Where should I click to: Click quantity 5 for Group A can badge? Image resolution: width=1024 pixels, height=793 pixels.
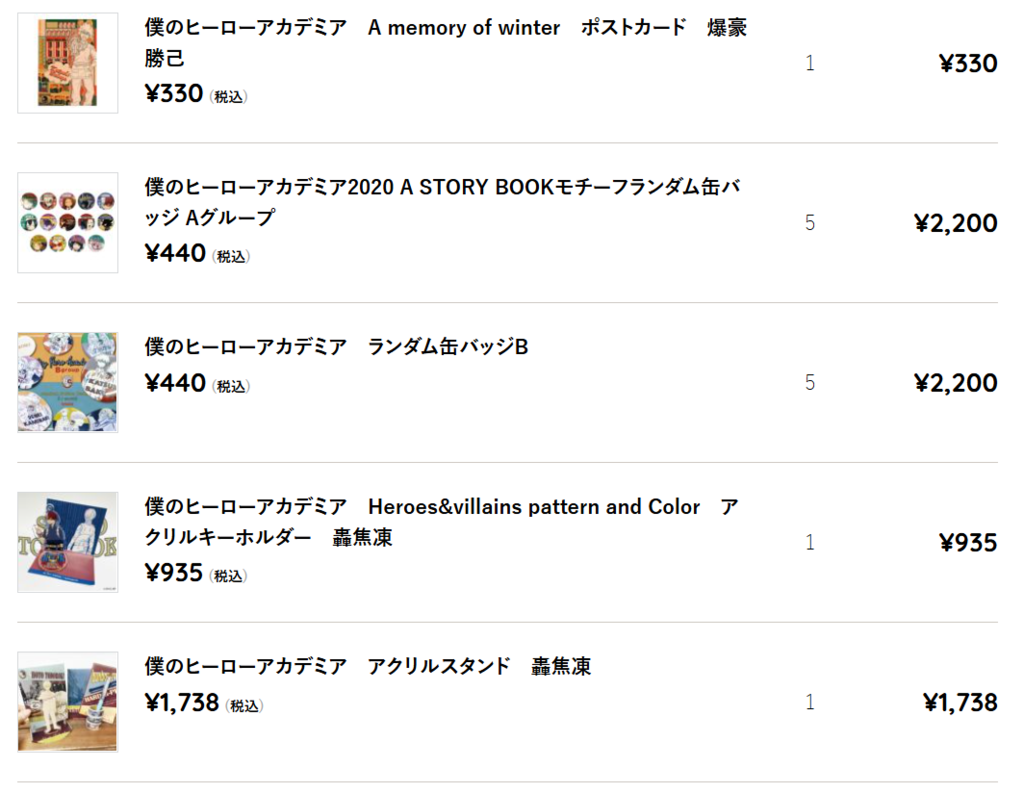(810, 223)
